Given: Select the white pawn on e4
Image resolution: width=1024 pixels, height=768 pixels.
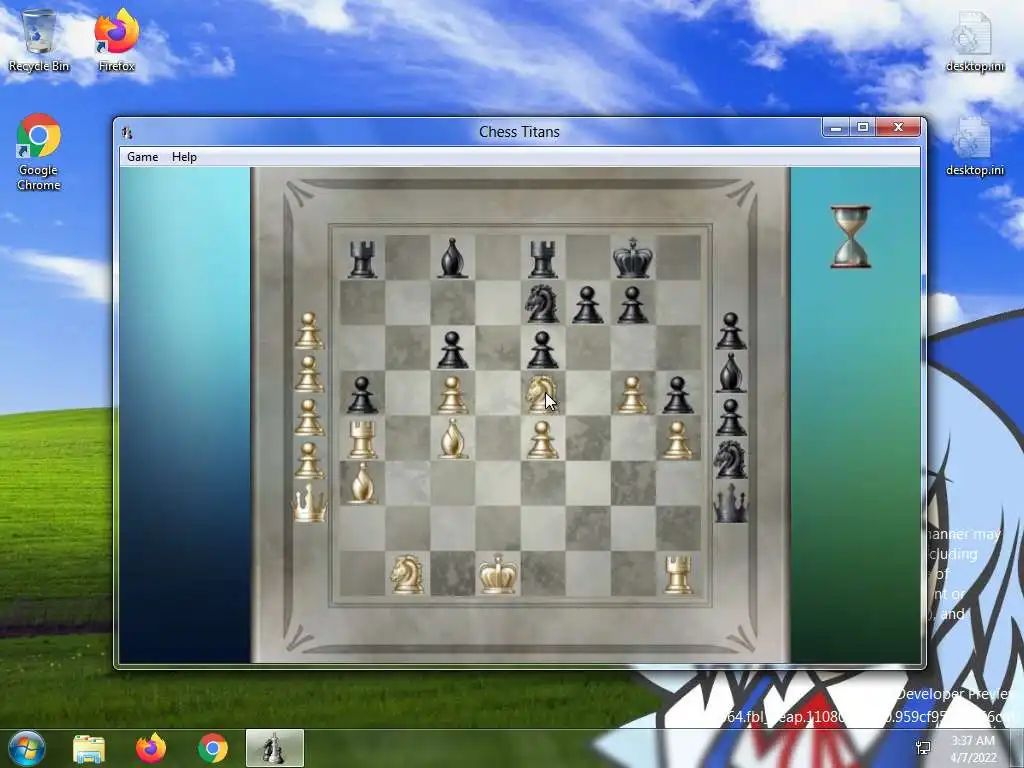Looking at the screenshot, I should click(543, 440).
